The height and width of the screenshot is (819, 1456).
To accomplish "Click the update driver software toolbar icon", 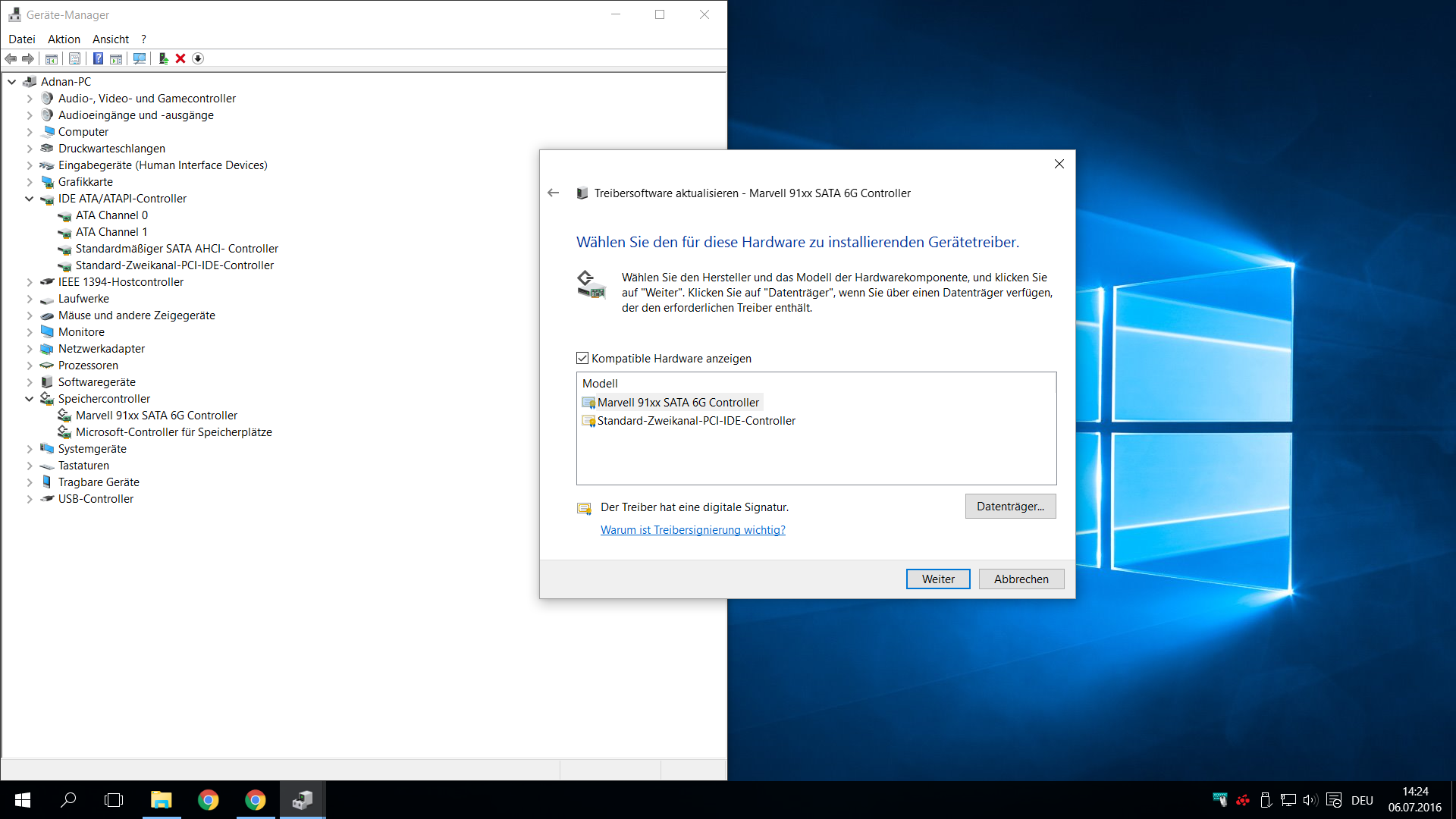I will [x=163, y=58].
